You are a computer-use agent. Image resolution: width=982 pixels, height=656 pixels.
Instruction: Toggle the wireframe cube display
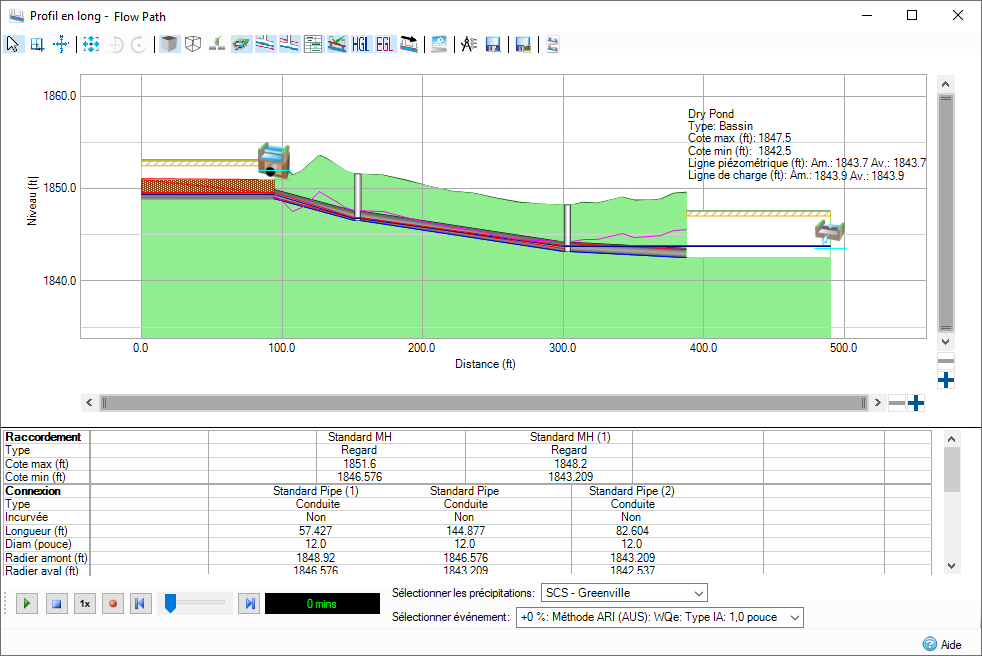(193, 44)
